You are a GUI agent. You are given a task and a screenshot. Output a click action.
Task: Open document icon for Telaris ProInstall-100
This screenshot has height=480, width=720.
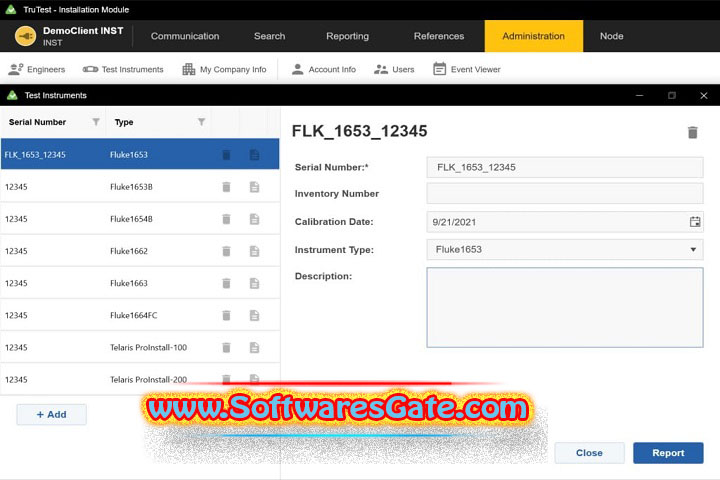coord(254,348)
